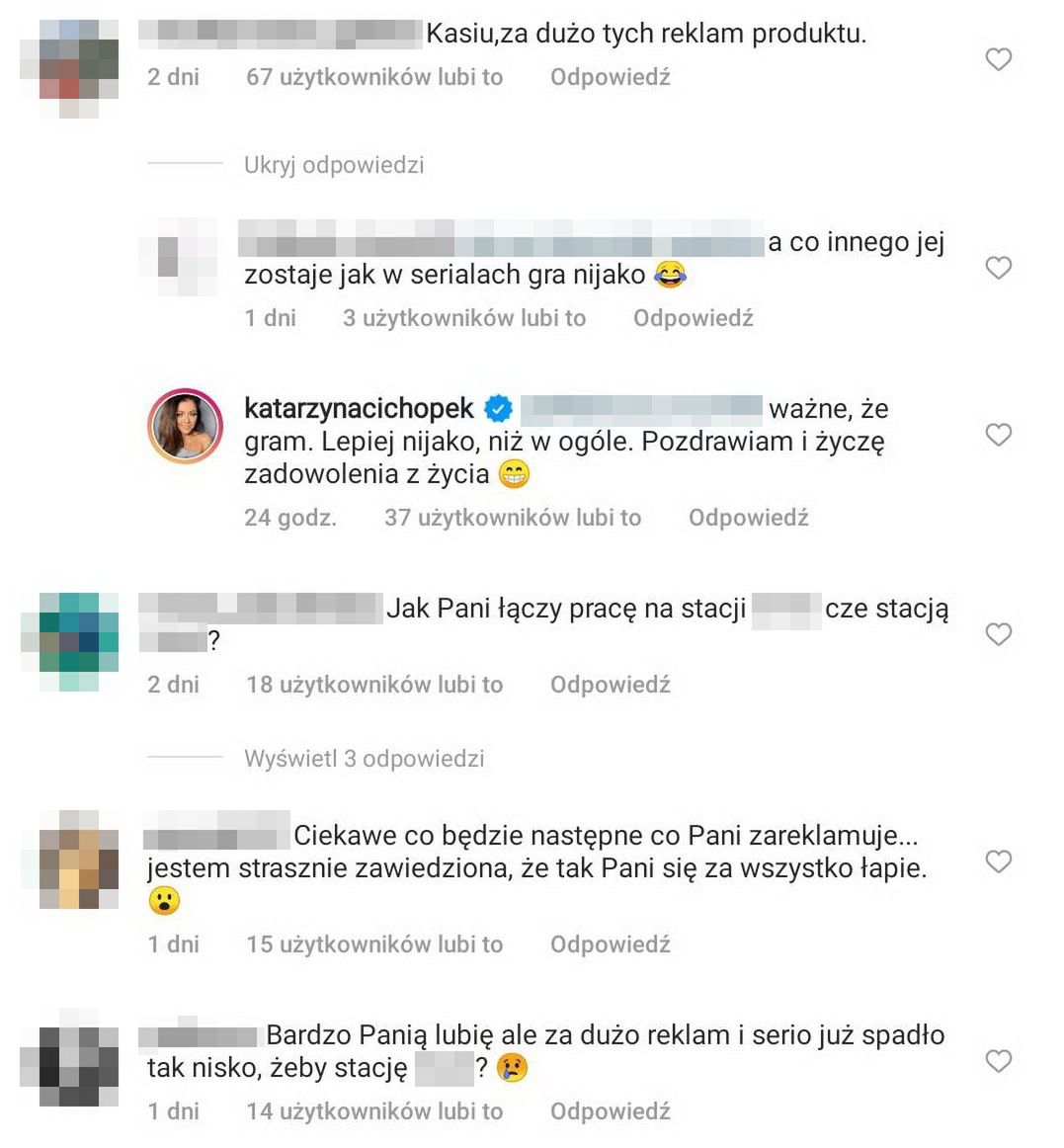Viewport: 1064px width, 1148px height.
Task: Like katarzynacichopek's reply with heart icon
Action: [x=998, y=435]
